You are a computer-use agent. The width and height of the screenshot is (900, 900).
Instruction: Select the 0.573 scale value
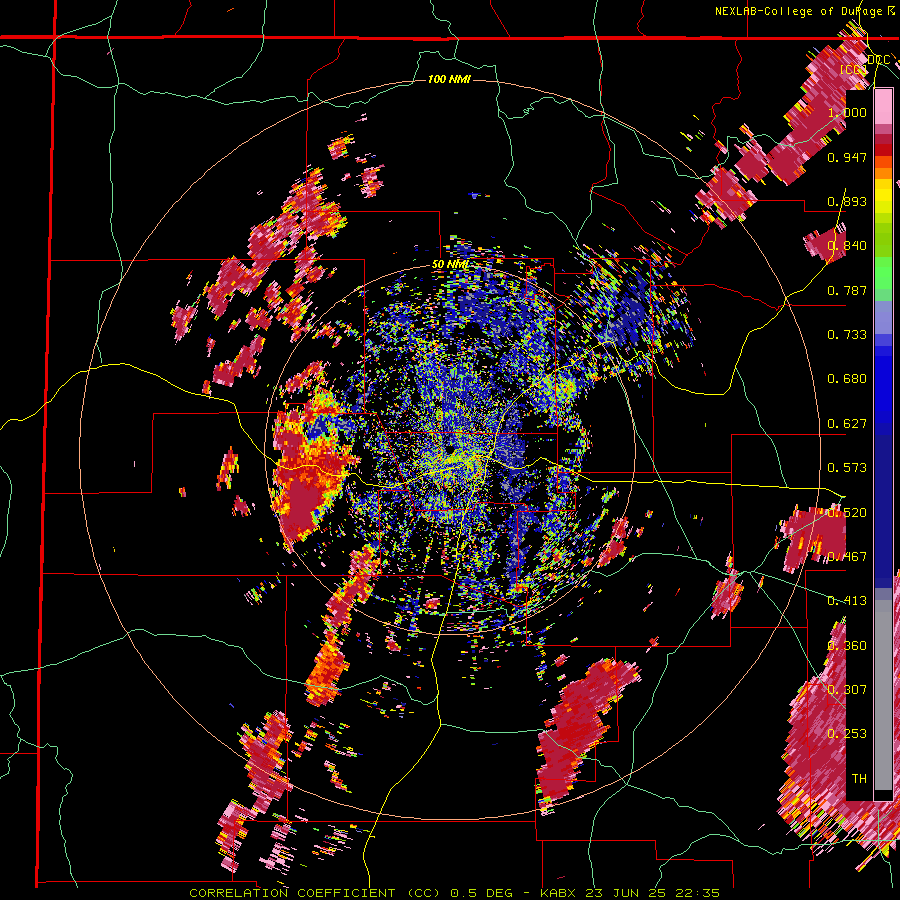coord(847,468)
